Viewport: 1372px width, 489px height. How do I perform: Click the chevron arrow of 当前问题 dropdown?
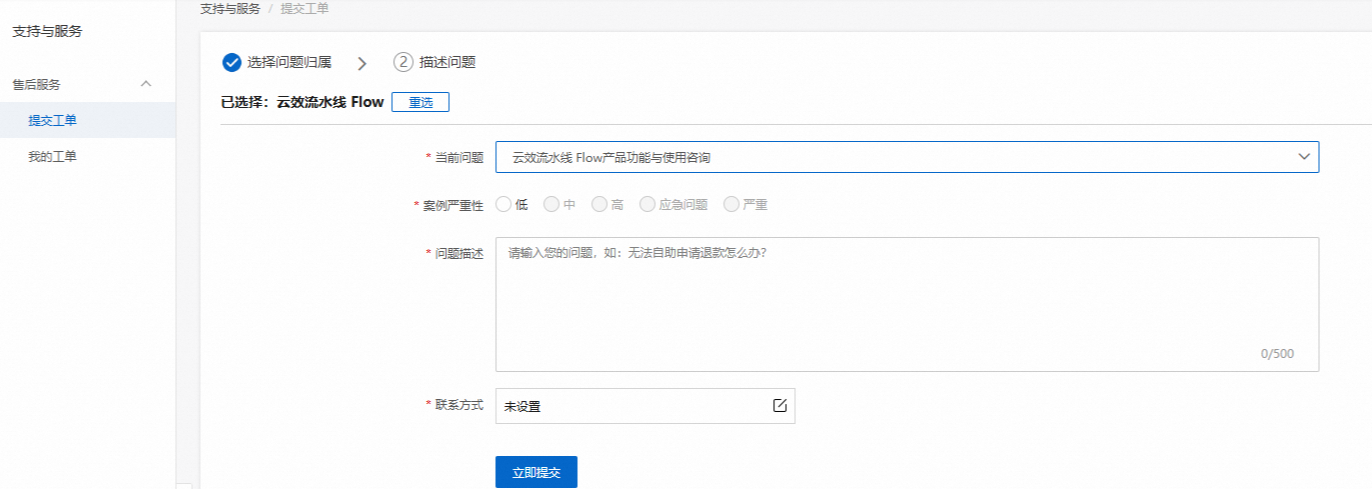(x=1304, y=157)
